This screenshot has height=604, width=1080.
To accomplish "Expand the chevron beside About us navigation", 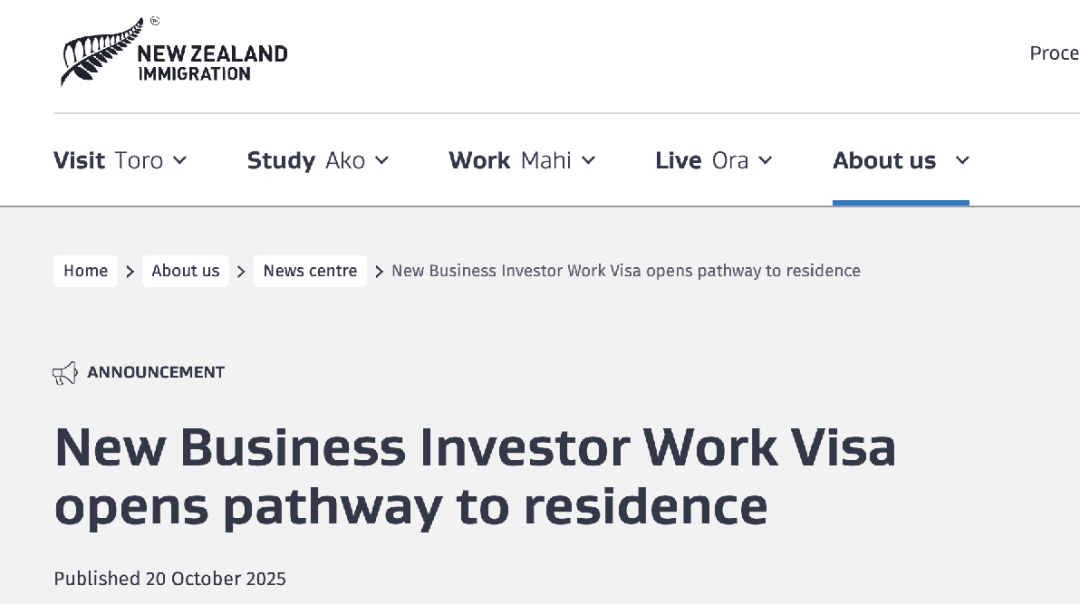I will click(x=962, y=160).
